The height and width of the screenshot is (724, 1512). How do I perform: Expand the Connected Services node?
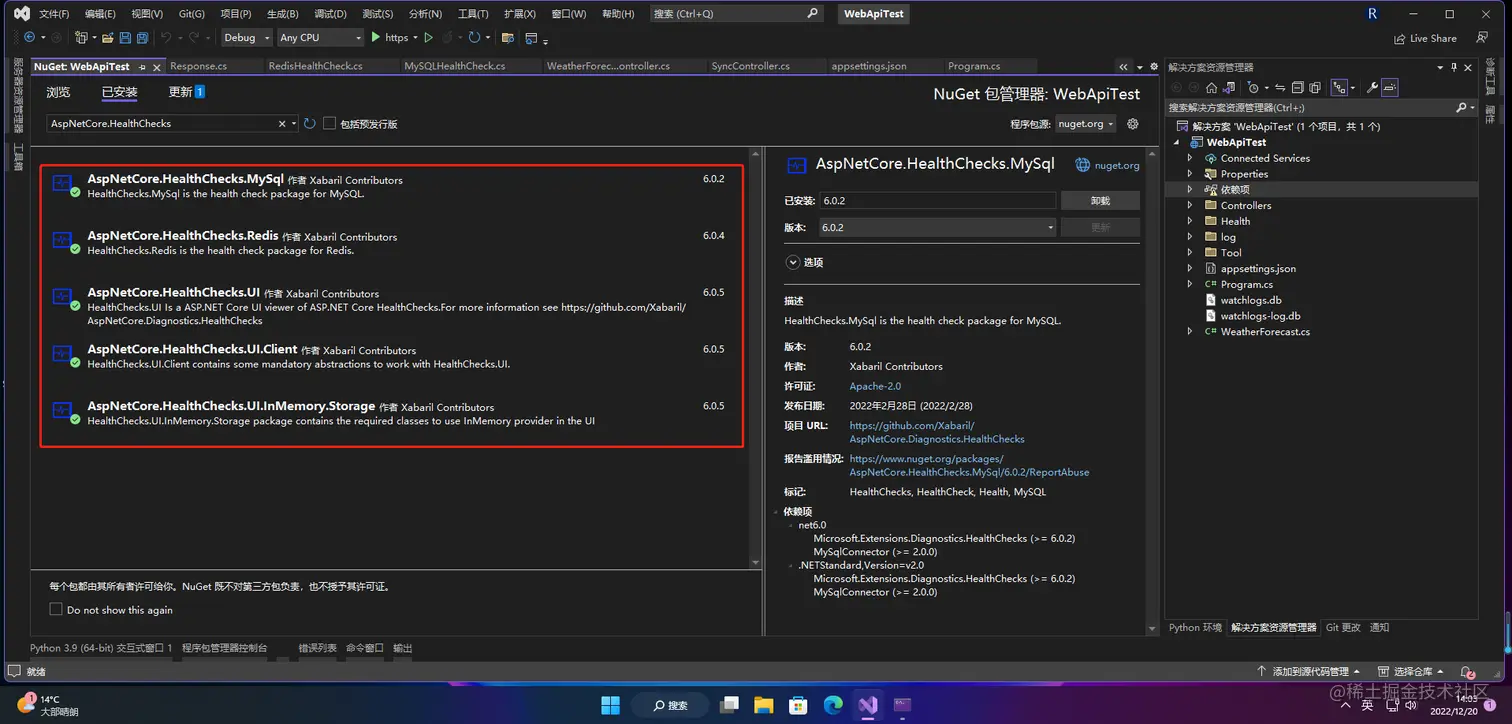[x=1189, y=158]
